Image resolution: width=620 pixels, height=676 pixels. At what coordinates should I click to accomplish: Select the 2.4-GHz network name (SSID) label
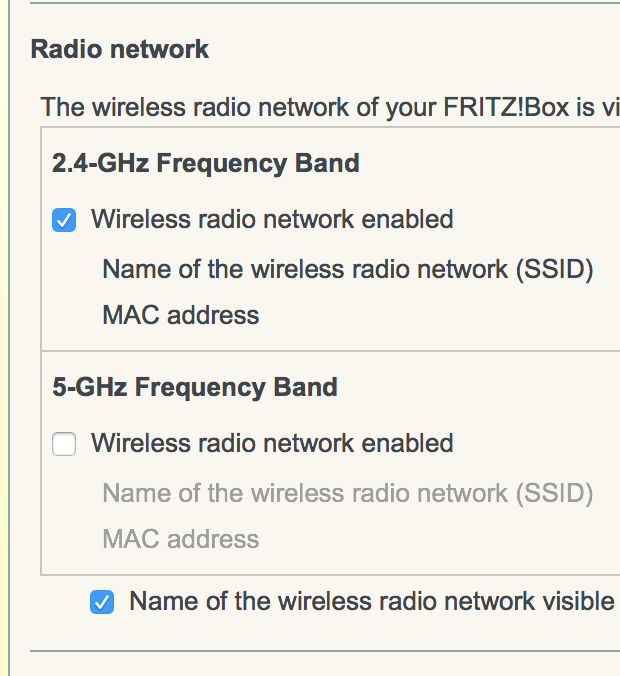[348, 269]
